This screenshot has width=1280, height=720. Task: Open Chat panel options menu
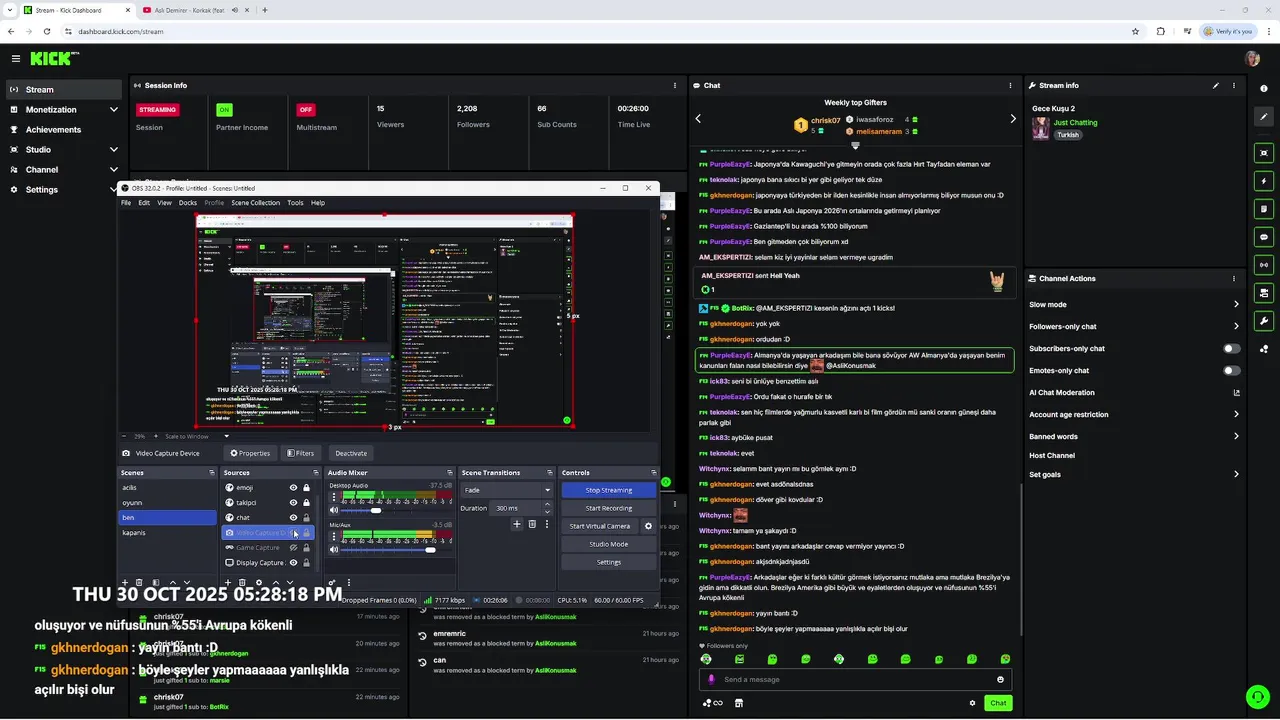click(x=1012, y=86)
